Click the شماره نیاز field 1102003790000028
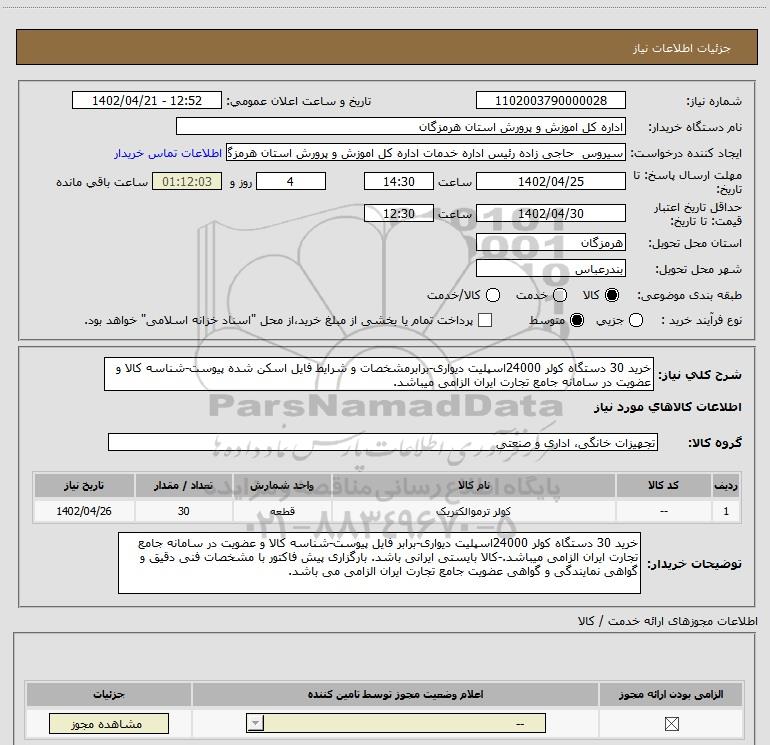The width and height of the screenshot is (770, 745). point(550,100)
